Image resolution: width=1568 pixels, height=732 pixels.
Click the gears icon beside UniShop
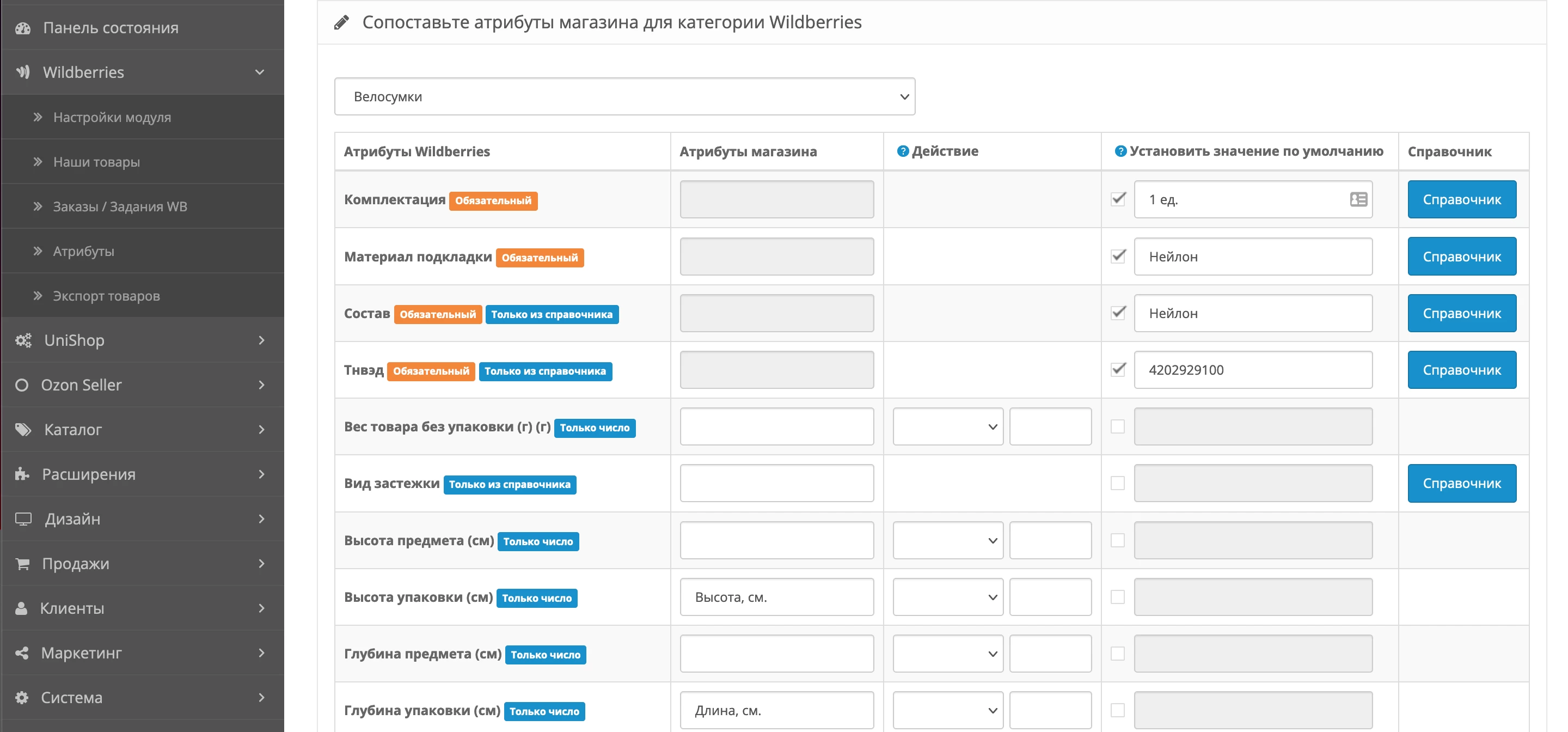pos(23,340)
